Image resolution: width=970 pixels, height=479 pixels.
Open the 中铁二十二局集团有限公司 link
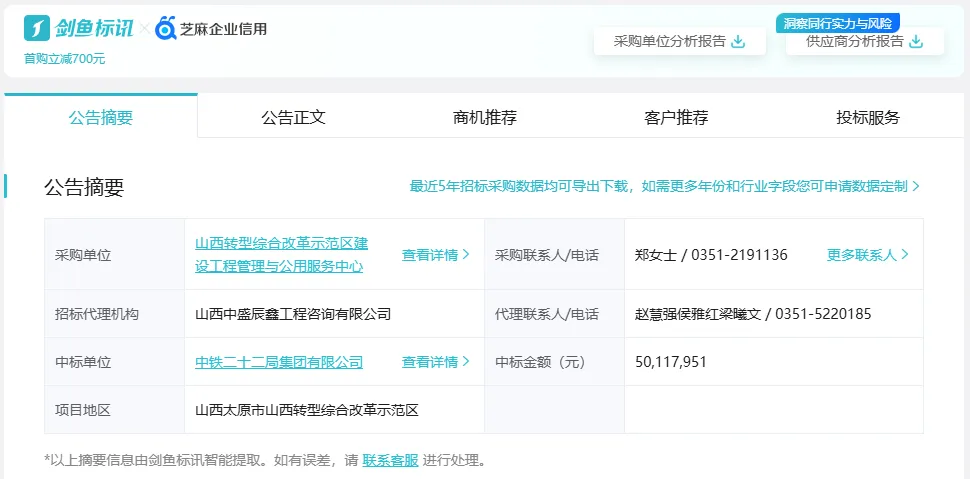279,362
